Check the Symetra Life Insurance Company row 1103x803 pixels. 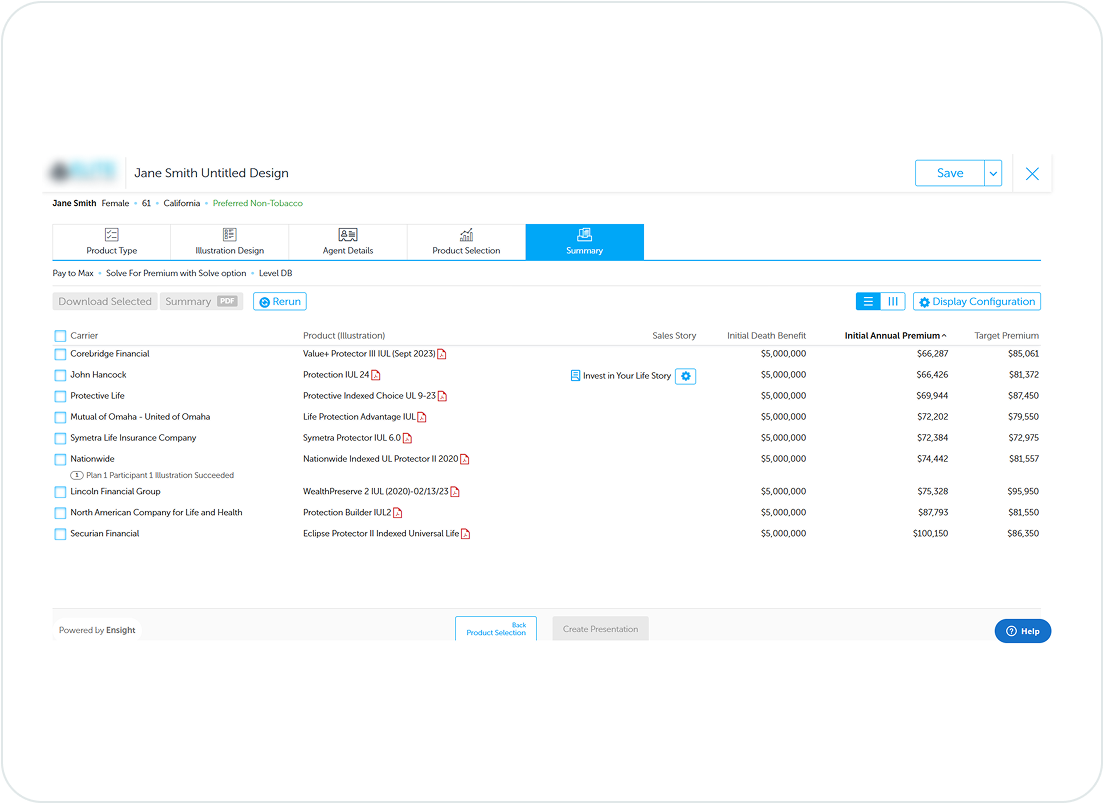point(60,439)
